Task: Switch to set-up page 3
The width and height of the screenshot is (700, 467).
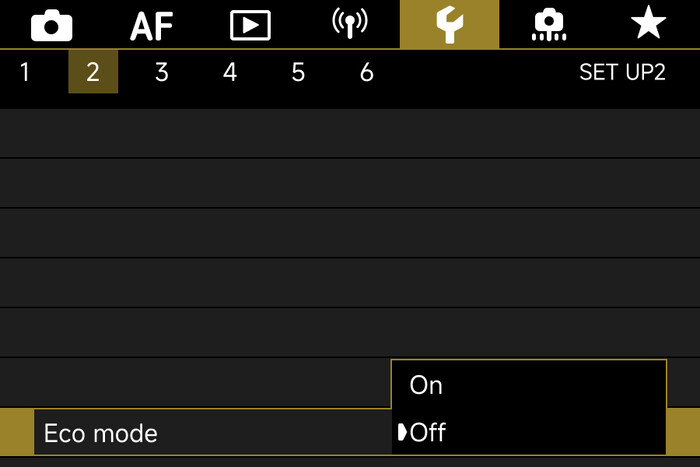Action: [161, 73]
